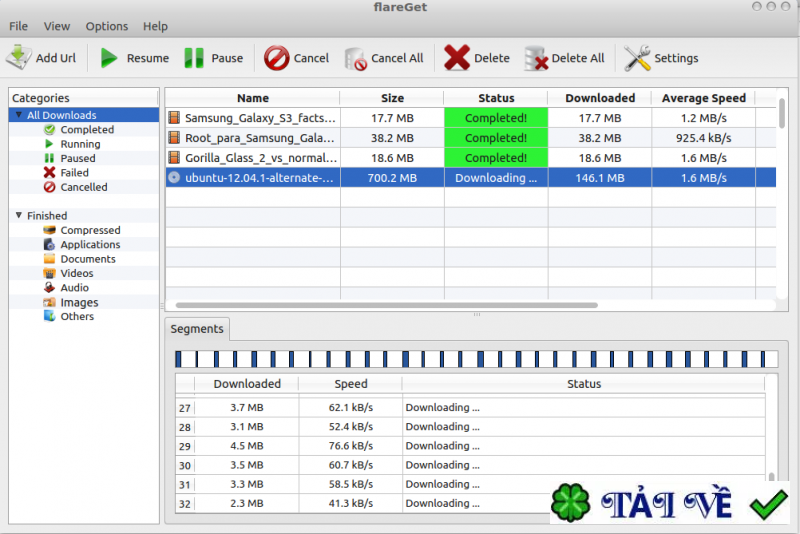Image resolution: width=800 pixels, height=534 pixels.
Task: Collapse the All Downloads tree arrow
Action: click(x=19, y=115)
